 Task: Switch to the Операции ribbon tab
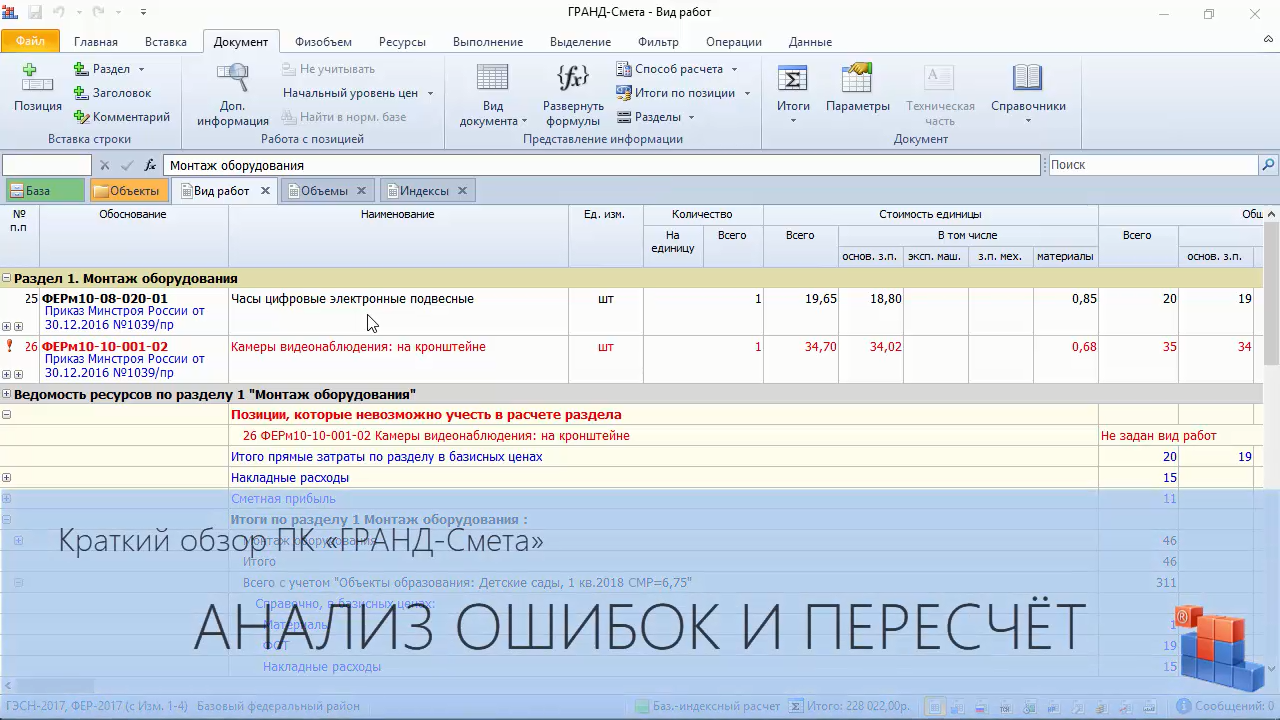(734, 42)
